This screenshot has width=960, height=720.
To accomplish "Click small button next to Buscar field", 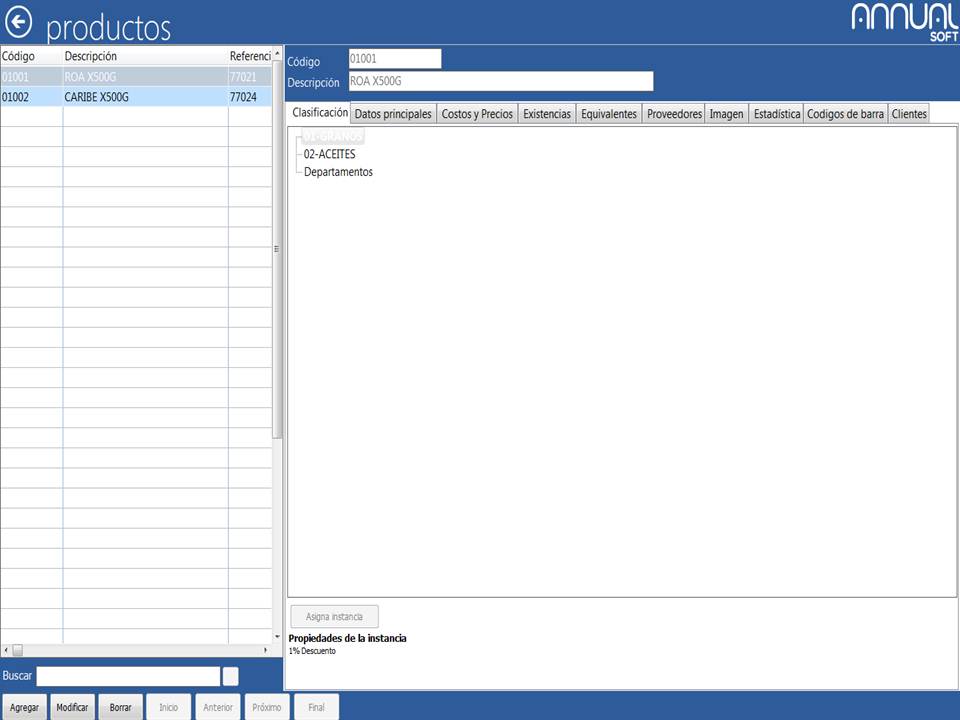I will click(x=230, y=676).
